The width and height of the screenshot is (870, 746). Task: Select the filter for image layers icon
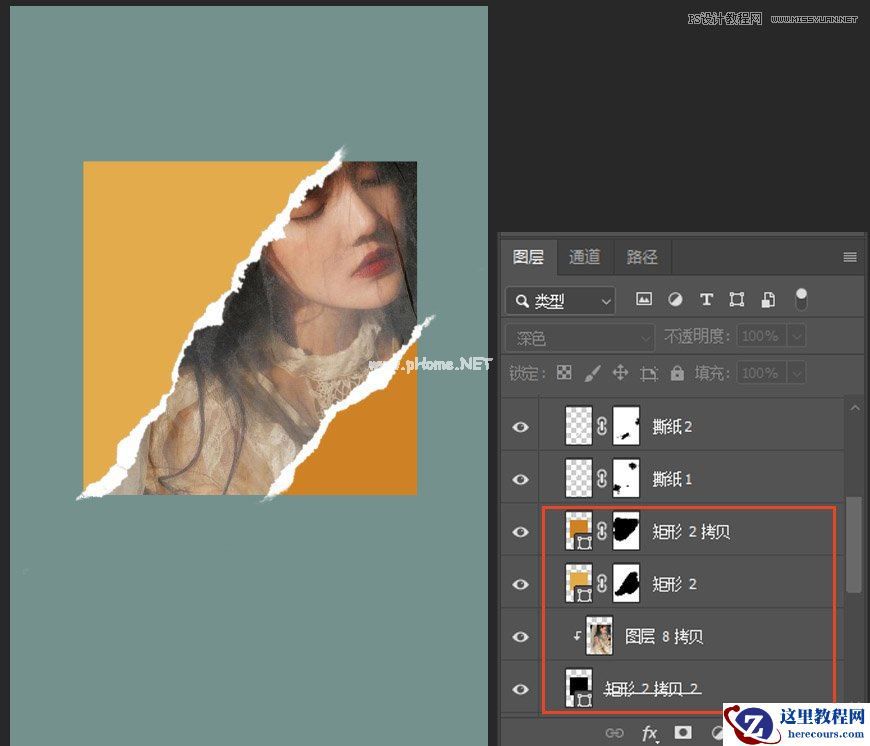(x=646, y=298)
